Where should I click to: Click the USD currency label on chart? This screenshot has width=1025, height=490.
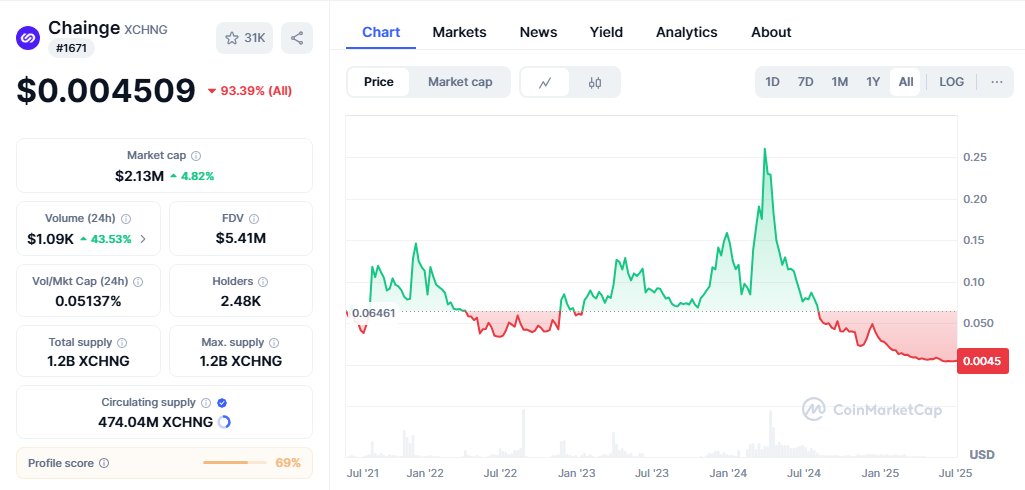pos(982,455)
